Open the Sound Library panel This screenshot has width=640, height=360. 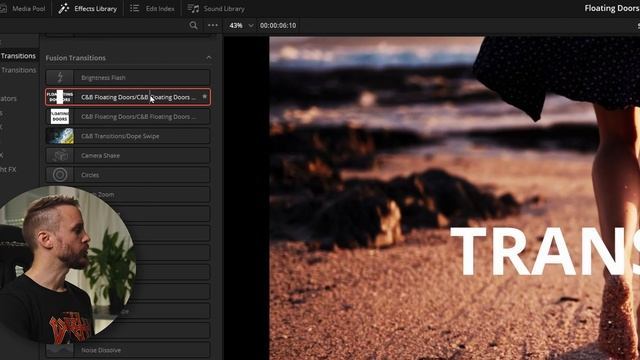(x=216, y=8)
